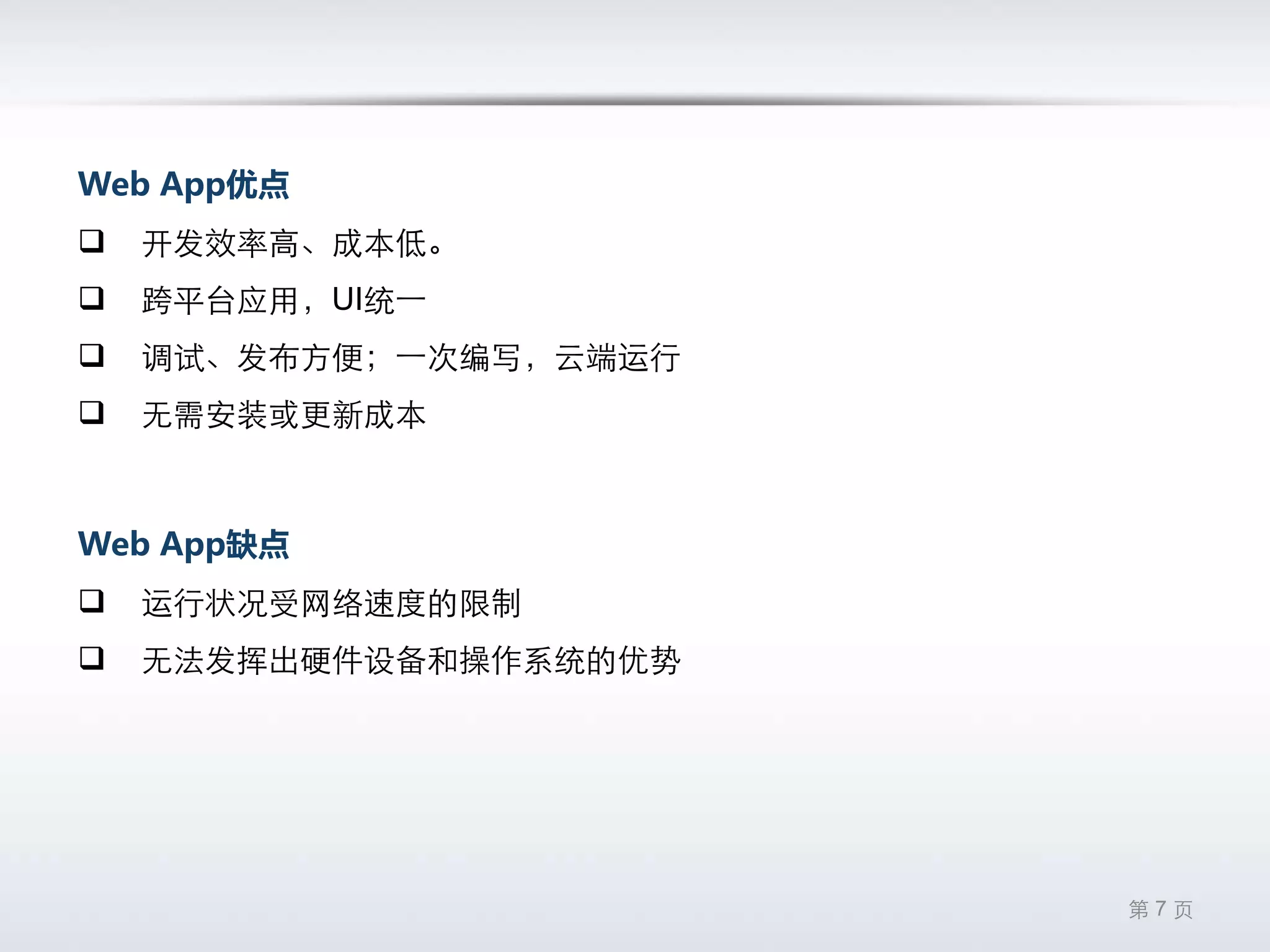
Task: Check the box beside 无需安装或更新成本
Action: 91,412
